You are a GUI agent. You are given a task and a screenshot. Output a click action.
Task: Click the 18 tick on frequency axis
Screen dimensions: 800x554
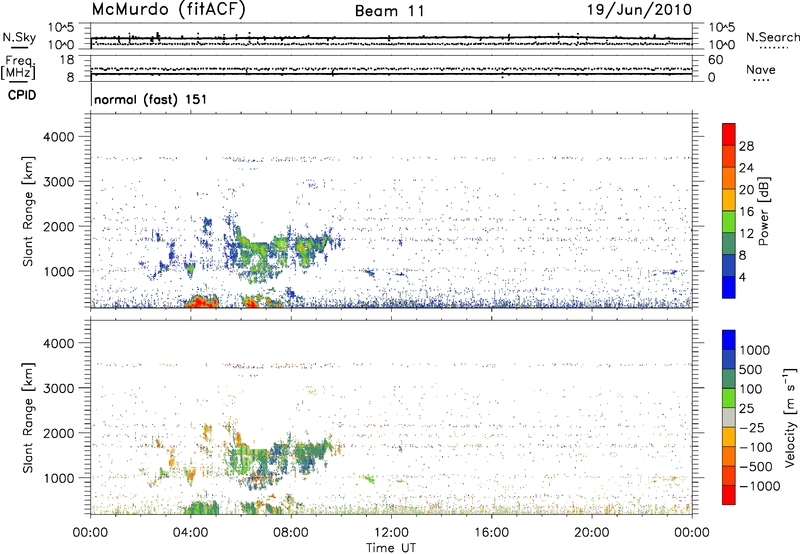[x=67, y=60]
